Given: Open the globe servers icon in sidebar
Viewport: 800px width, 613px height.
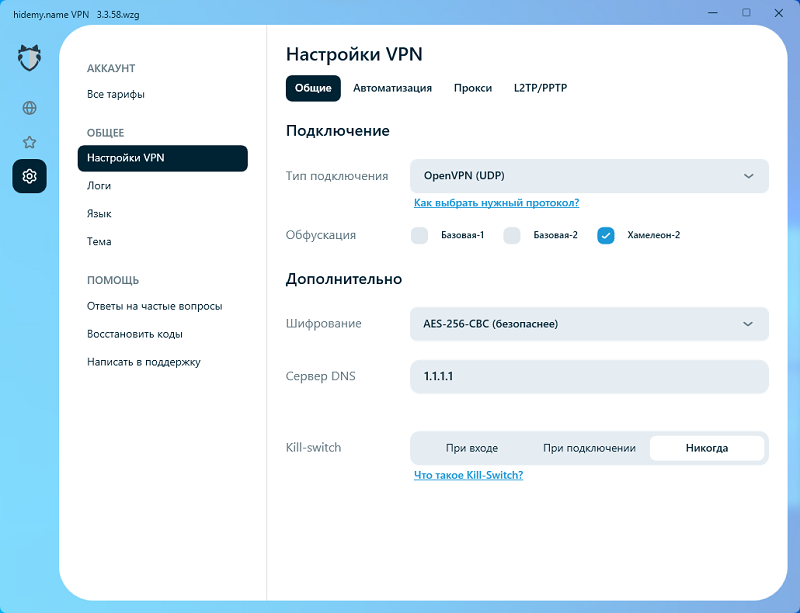Looking at the screenshot, I should point(29,108).
